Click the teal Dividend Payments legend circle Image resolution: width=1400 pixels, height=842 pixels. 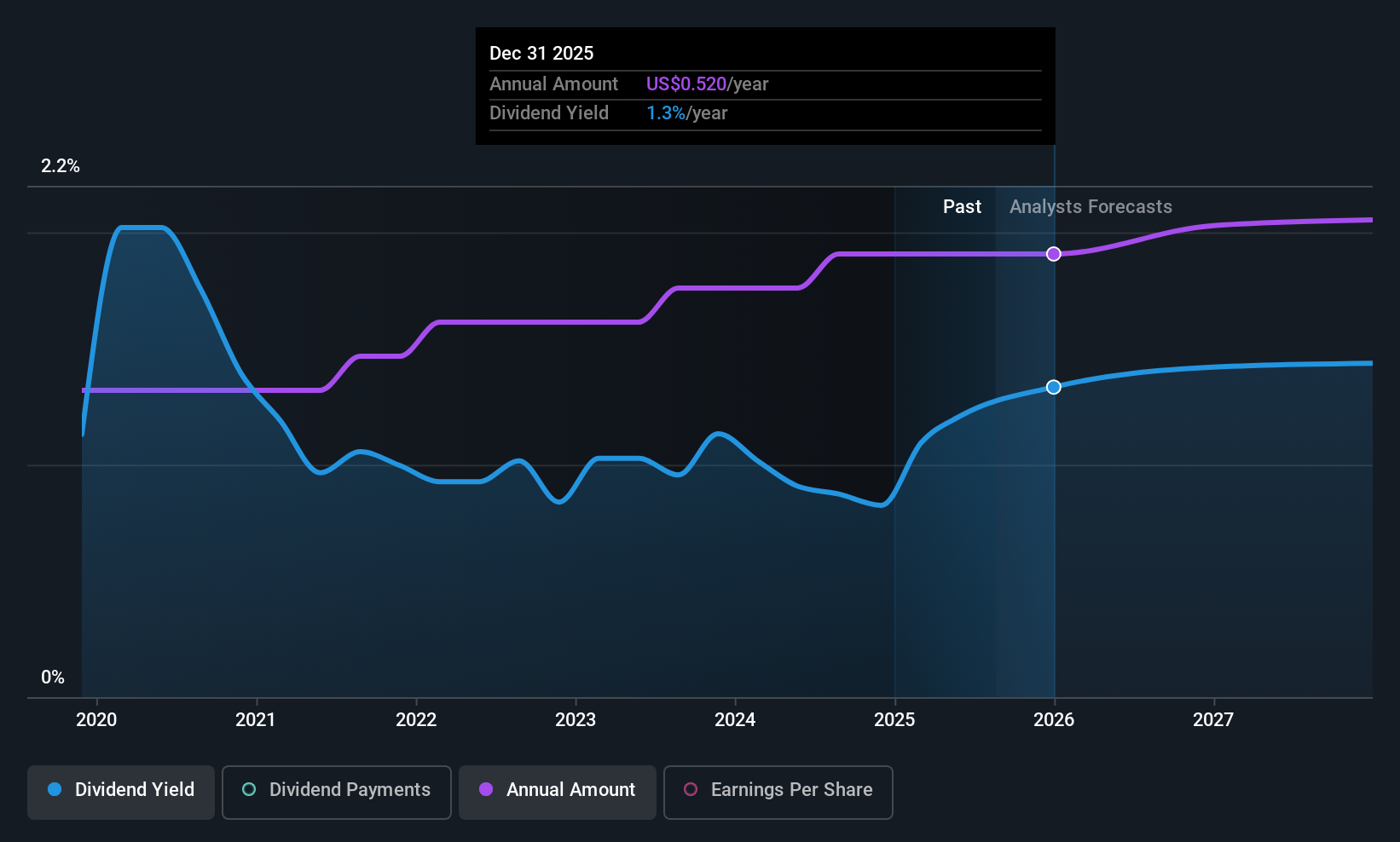[249, 790]
